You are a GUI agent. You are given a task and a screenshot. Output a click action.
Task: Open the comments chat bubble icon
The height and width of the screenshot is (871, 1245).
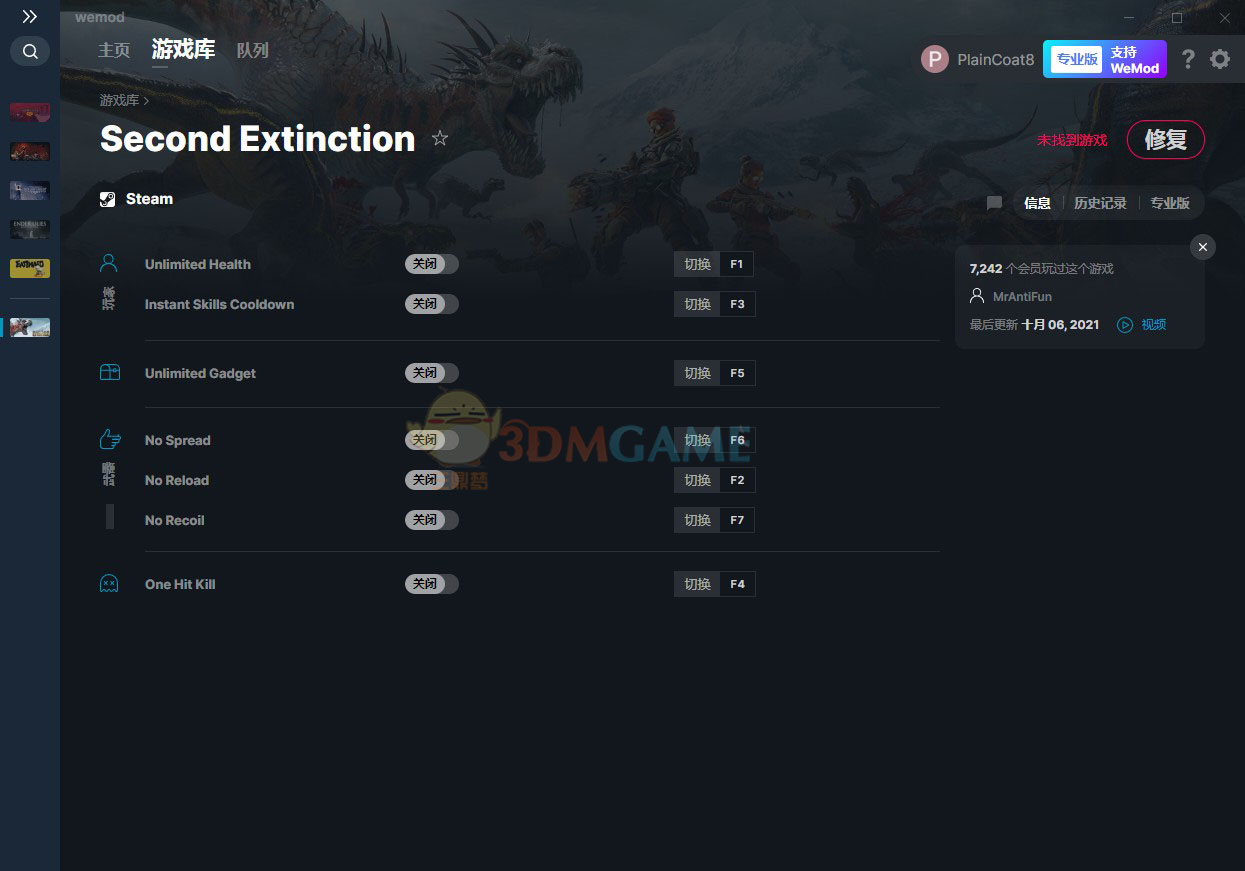pyautogui.click(x=994, y=203)
